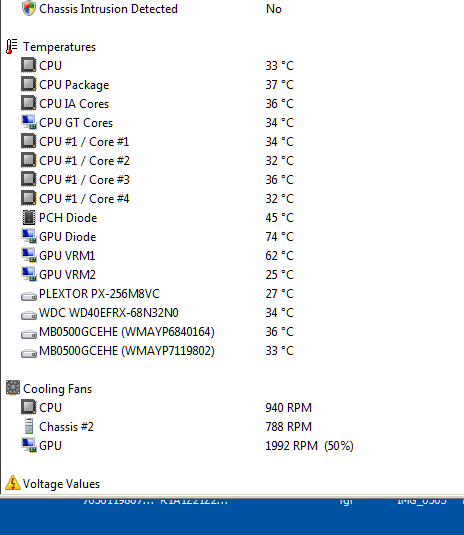Click the GPU VRM1 monitor icon

[29, 256]
